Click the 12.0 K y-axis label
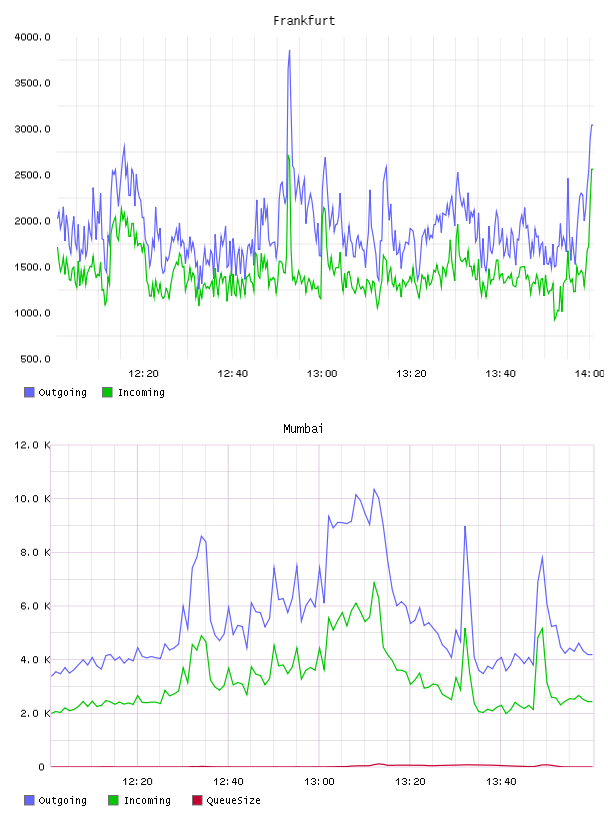608x816 pixels. (32, 445)
